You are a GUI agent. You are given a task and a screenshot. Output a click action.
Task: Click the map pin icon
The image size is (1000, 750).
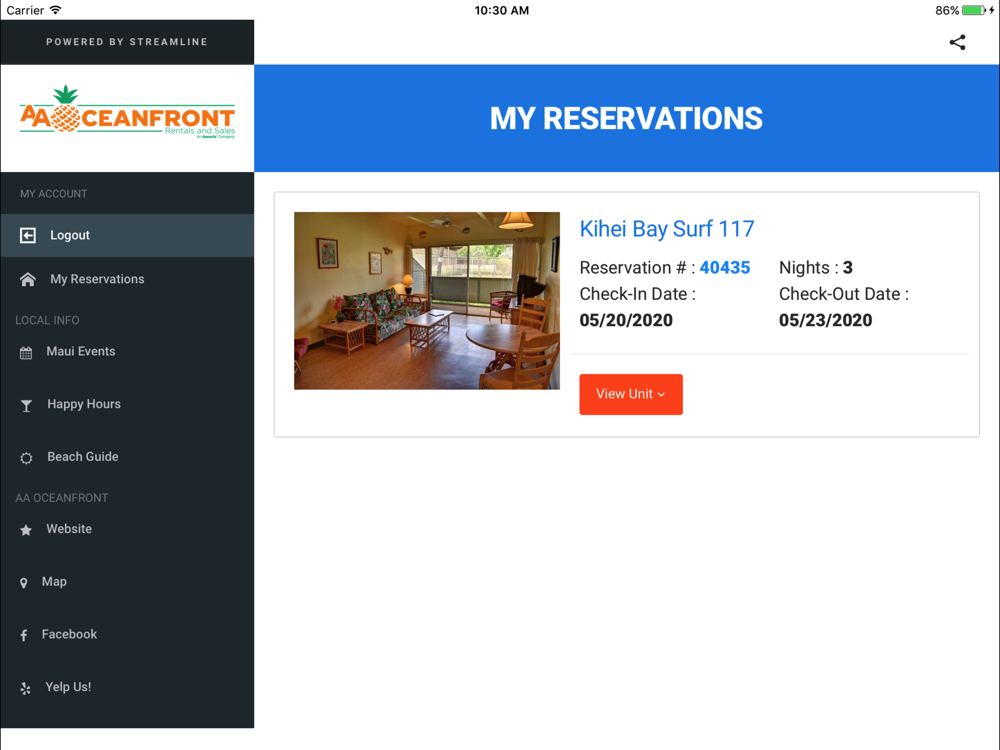24,583
